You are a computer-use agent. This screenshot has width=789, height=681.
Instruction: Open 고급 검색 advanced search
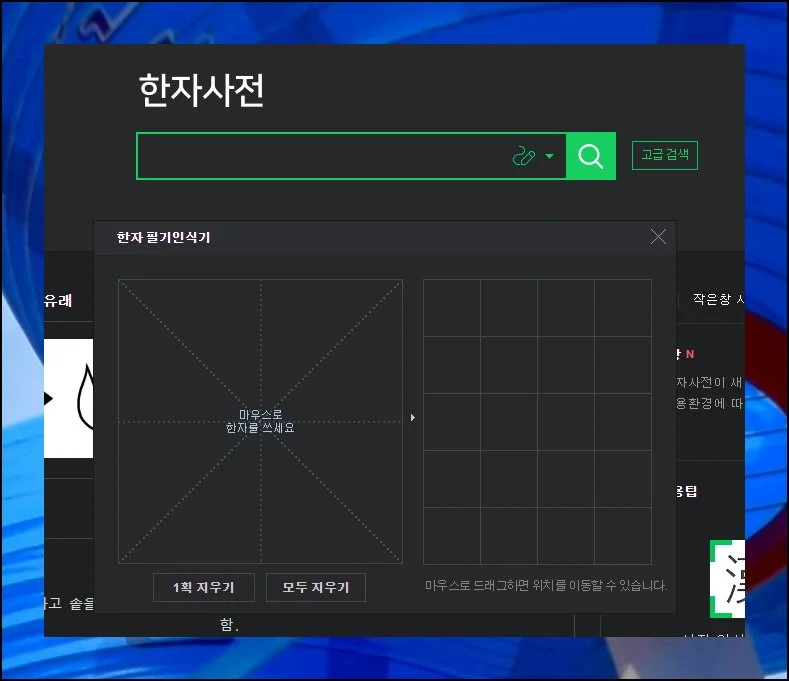point(664,156)
